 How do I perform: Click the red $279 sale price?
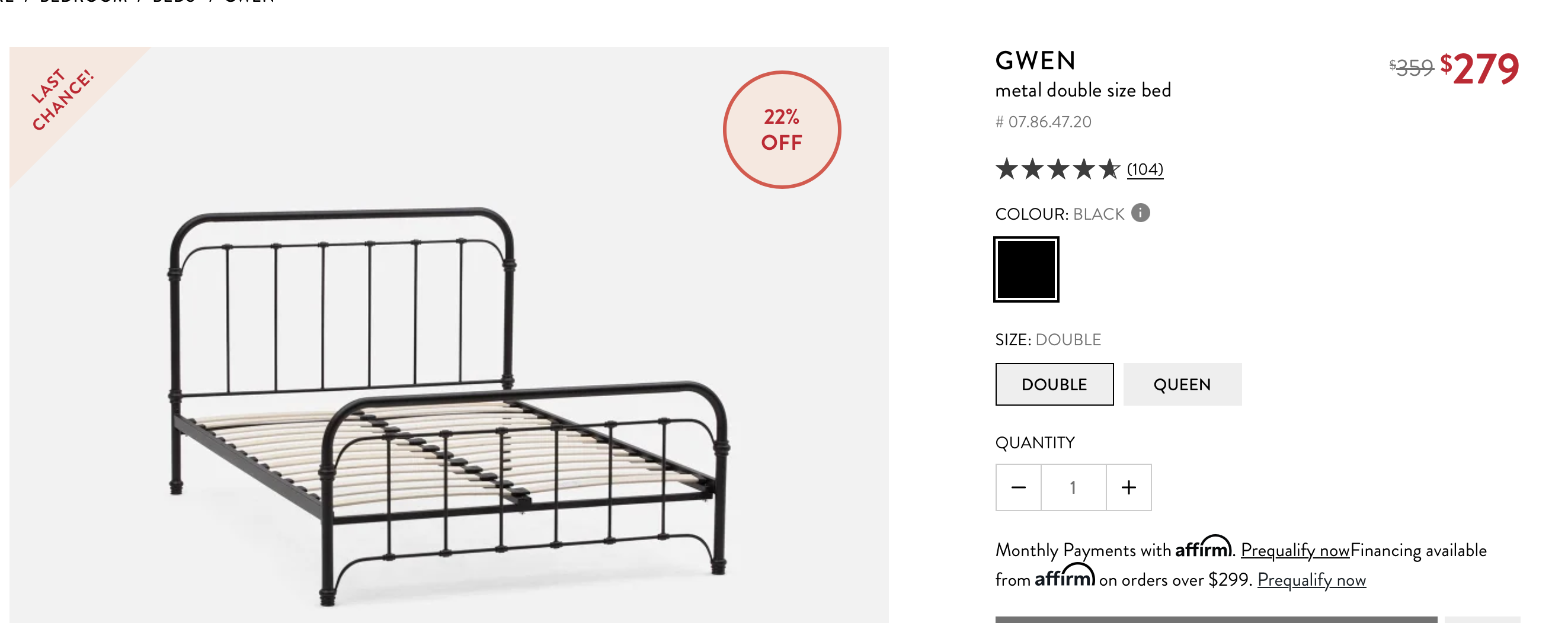[x=1480, y=69]
